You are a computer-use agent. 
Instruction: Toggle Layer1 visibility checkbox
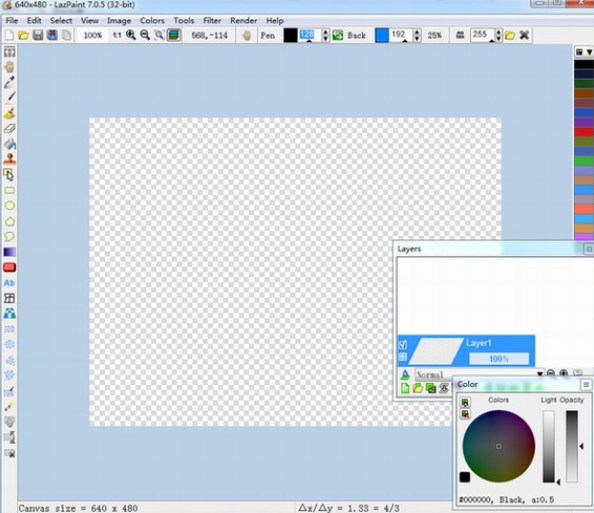point(403,345)
